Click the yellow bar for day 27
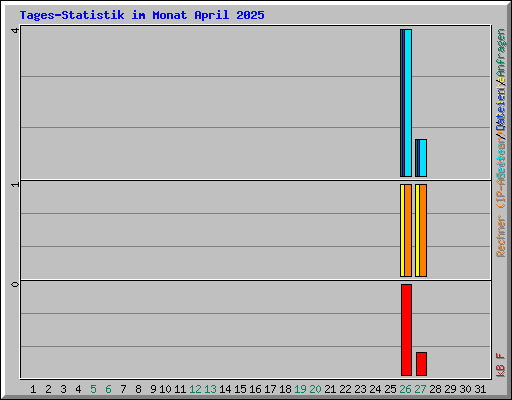The height and width of the screenshot is (400, 512). 417,230
